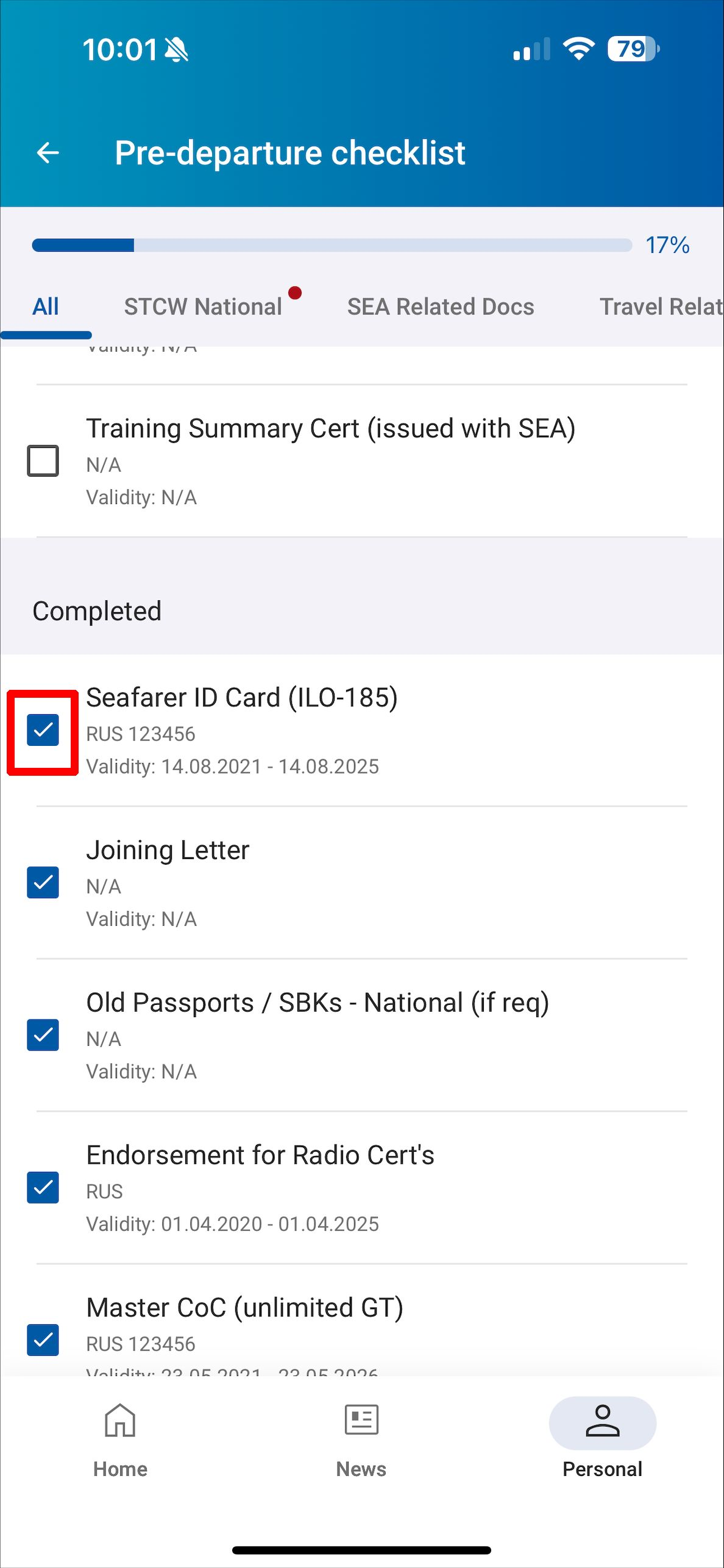Uncheck Endorsement for Radio Cert's checkbox
Screen dimensions: 724x1568
click(43, 1187)
